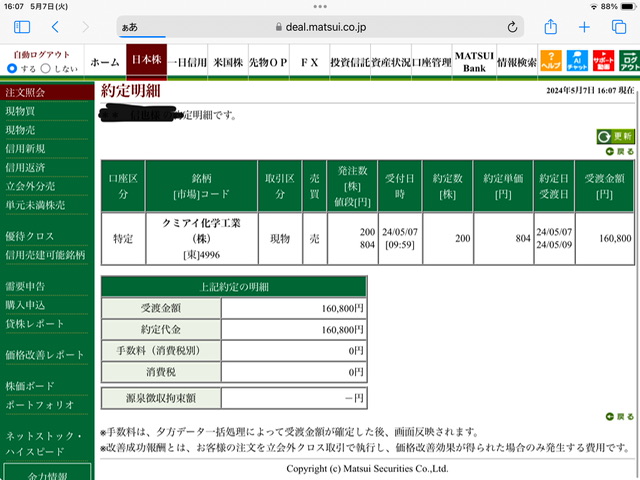The image size is (640, 480).
Task: Select 信用返済 in the sidebar
Action: coord(25,167)
